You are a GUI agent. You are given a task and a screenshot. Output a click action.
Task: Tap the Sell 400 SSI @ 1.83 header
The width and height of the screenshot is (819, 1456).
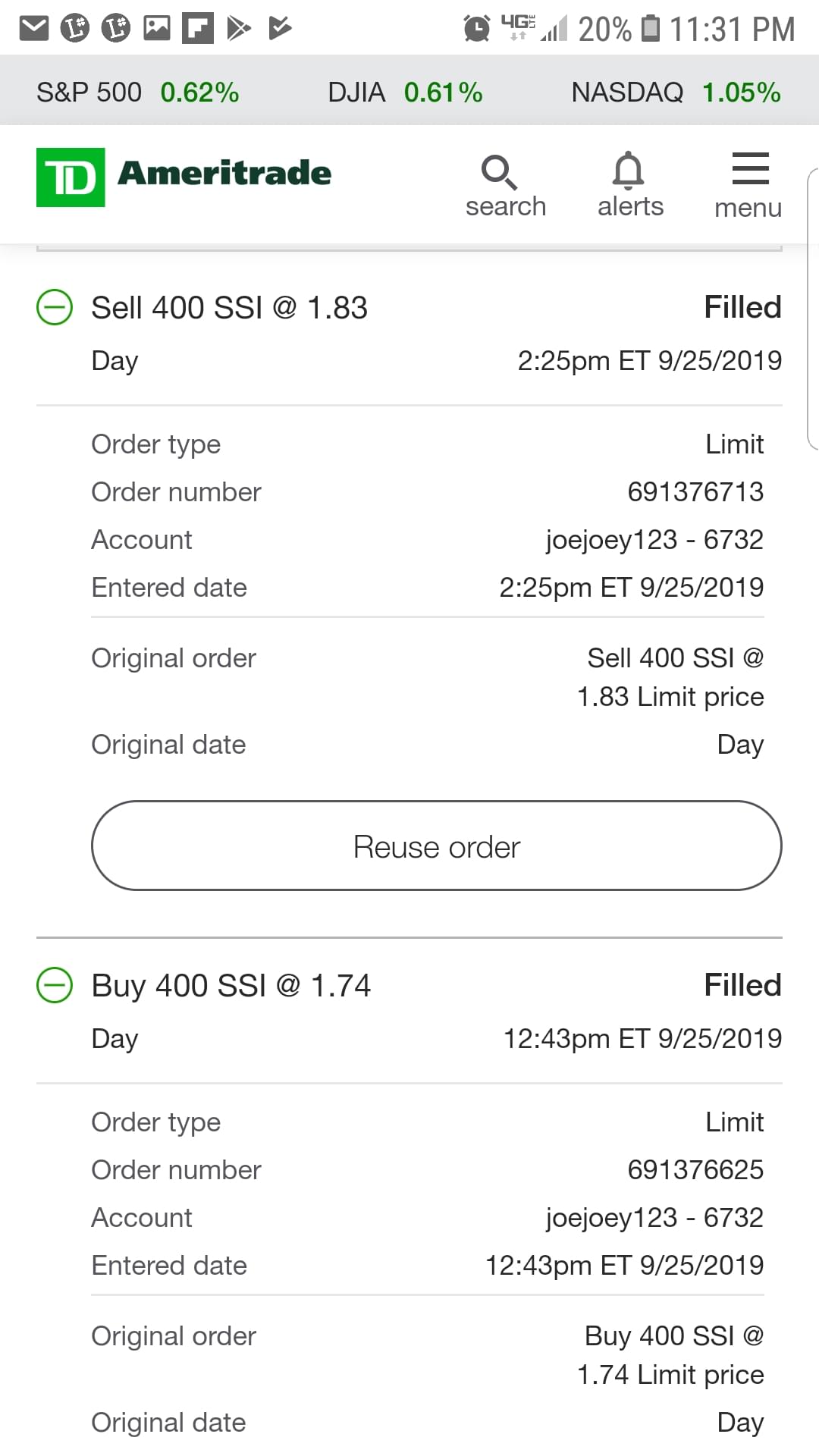click(229, 308)
